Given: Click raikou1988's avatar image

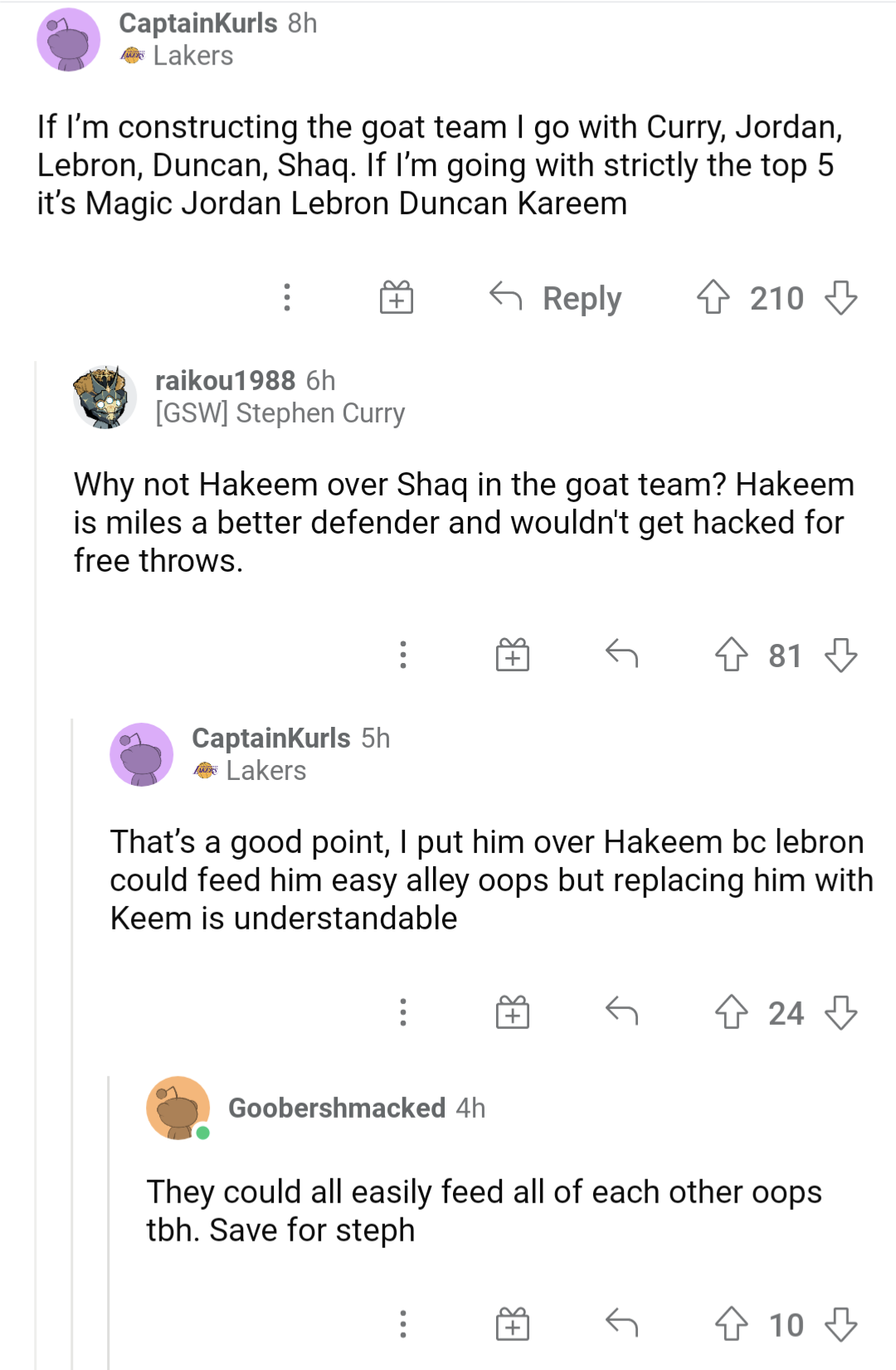Looking at the screenshot, I should pos(103,397).
